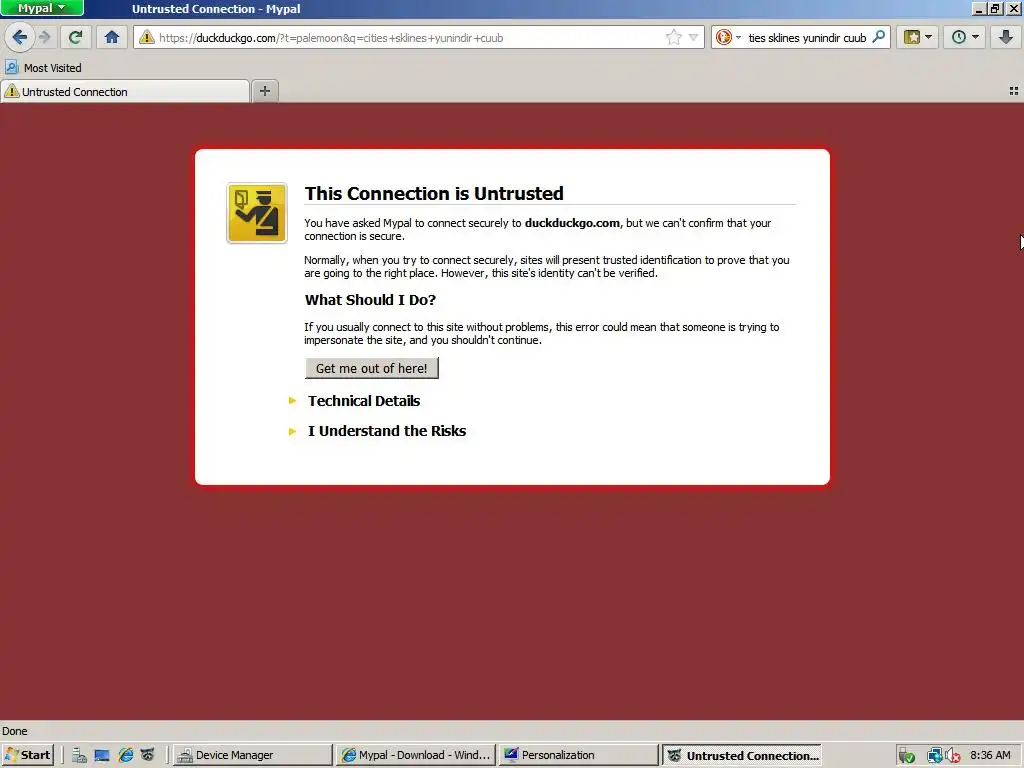Open the History clock menu button
The image size is (1024, 768).
click(x=965, y=37)
